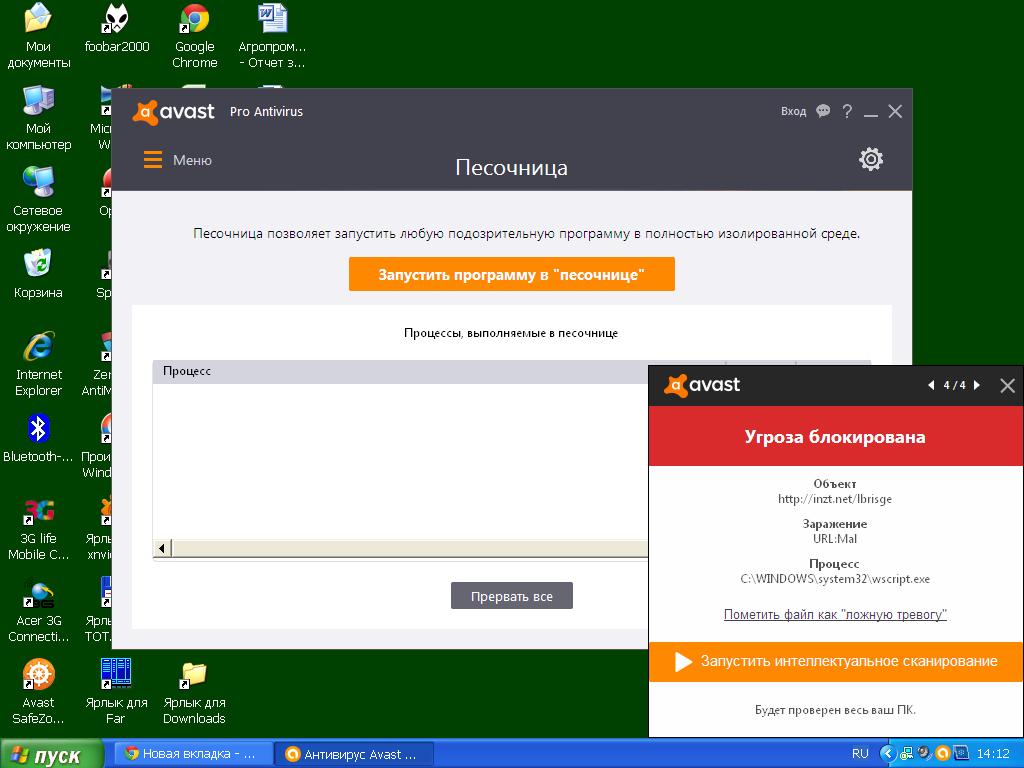Screen dimensions: 1024x768
Task: Open Acer 3G Connection desktop icon
Action: [39, 611]
